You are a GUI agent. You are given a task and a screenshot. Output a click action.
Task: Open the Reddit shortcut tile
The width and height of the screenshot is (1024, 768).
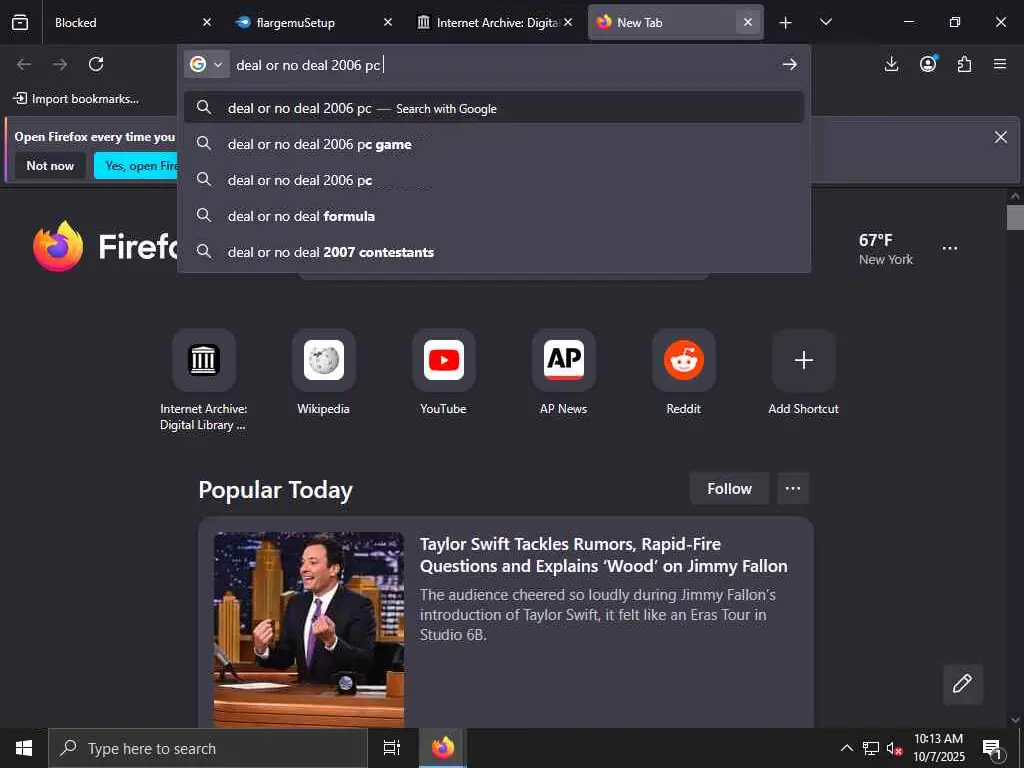684,360
